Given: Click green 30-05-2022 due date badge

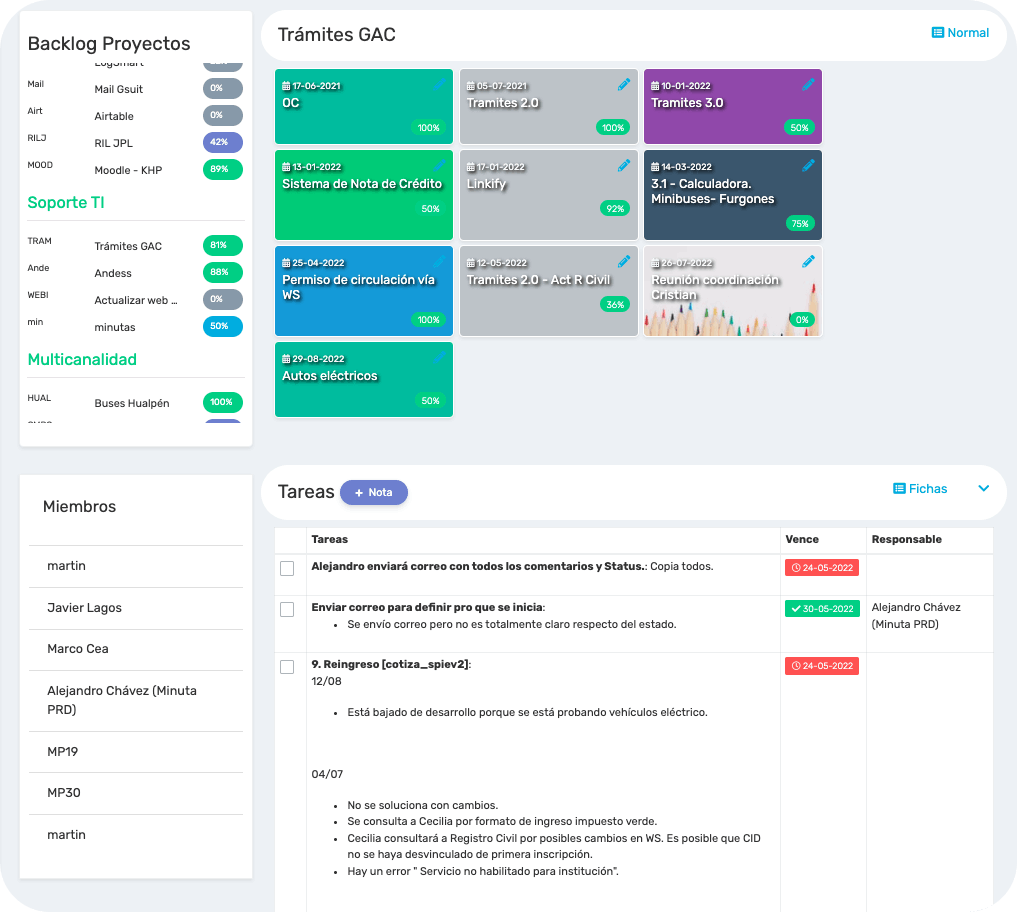Looking at the screenshot, I should click(x=822, y=608).
